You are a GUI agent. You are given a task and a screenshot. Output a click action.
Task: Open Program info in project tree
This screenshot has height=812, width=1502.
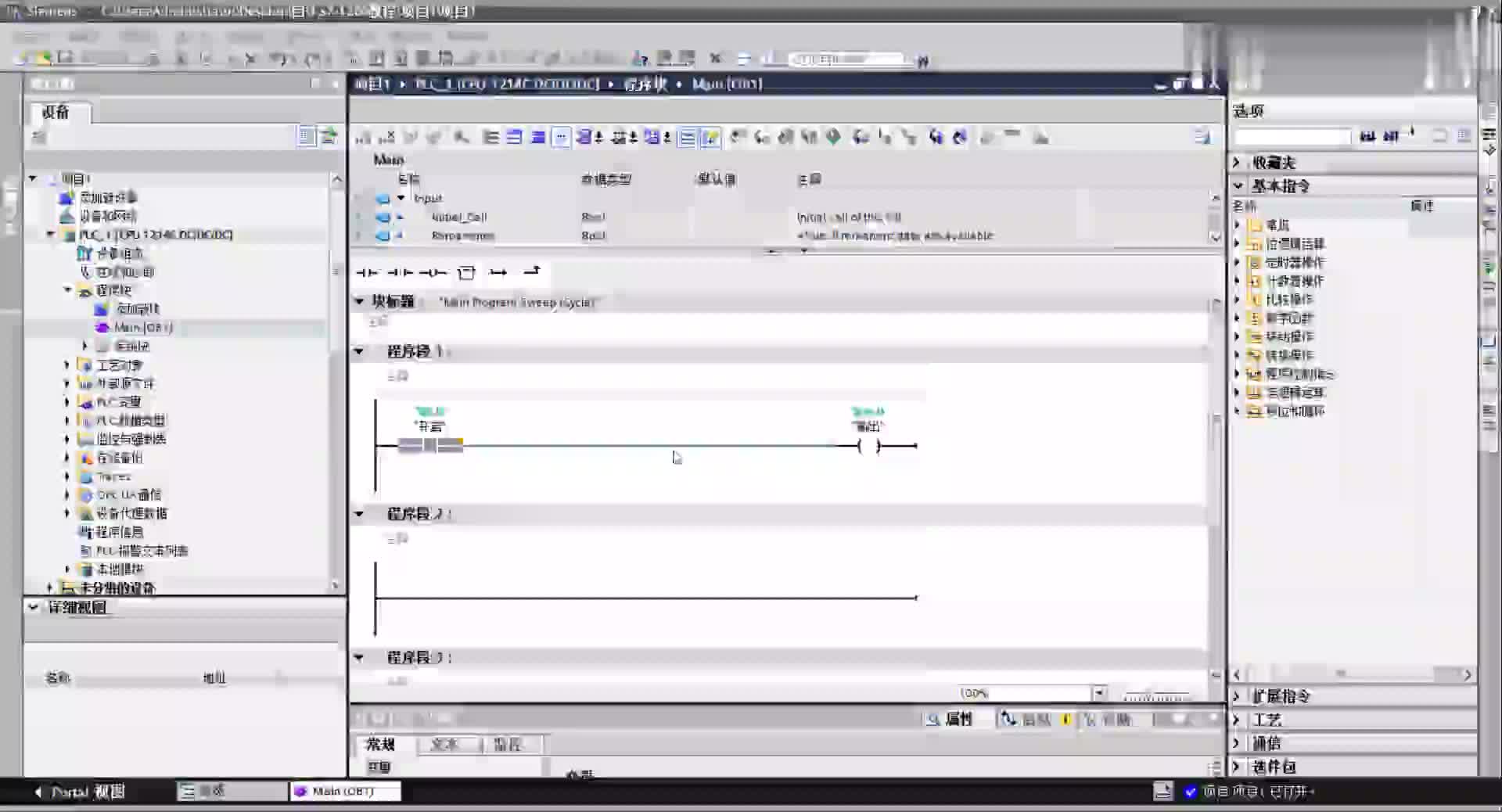pyautogui.click(x=119, y=532)
